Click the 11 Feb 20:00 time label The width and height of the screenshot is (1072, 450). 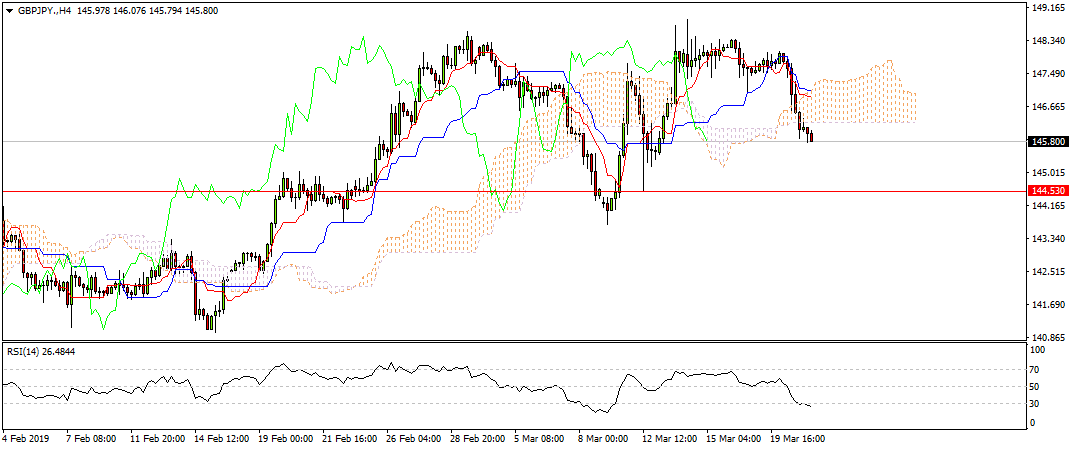(157, 438)
